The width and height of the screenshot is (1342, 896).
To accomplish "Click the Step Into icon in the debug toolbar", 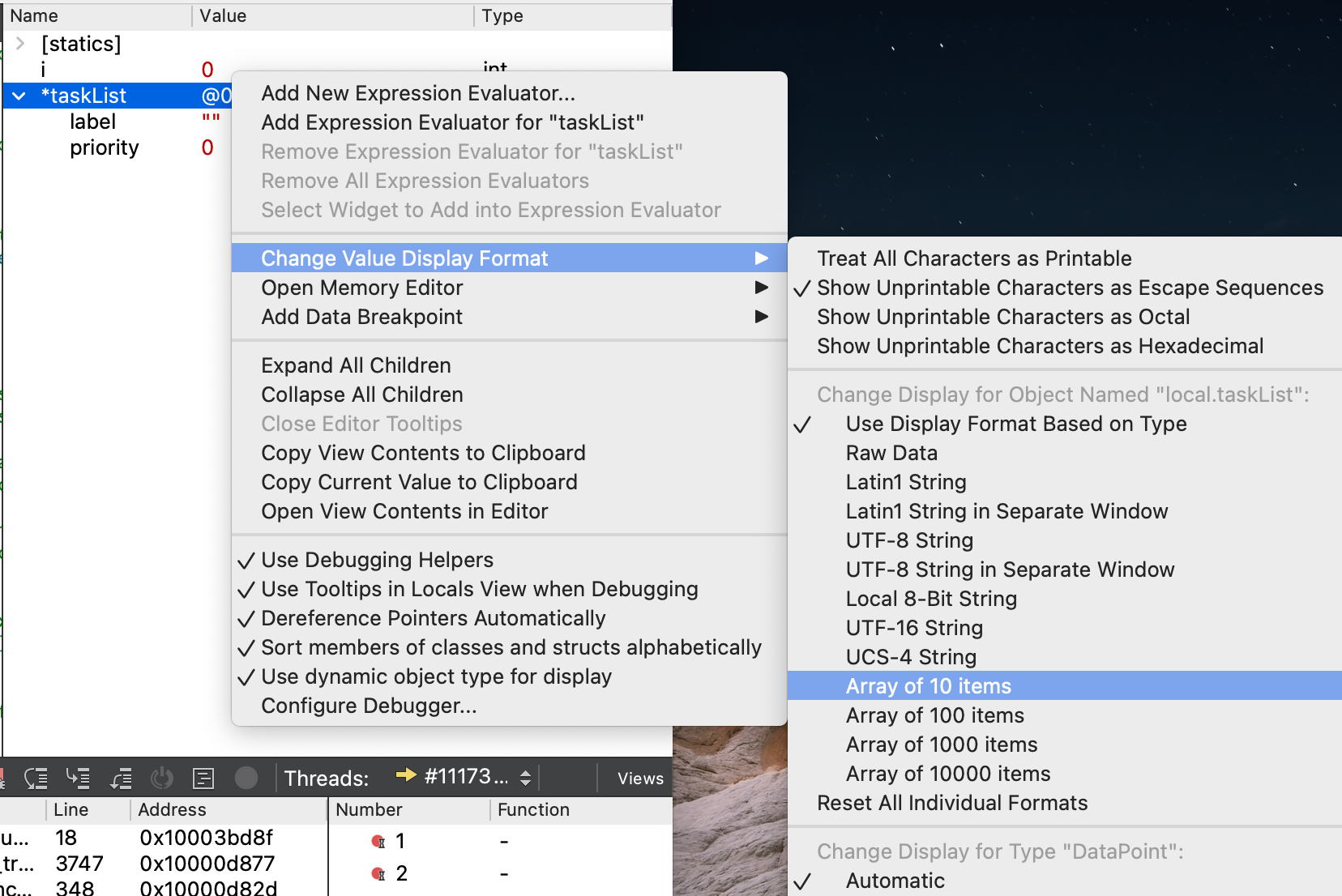I will pyautogui.click(x=79, y=778).
